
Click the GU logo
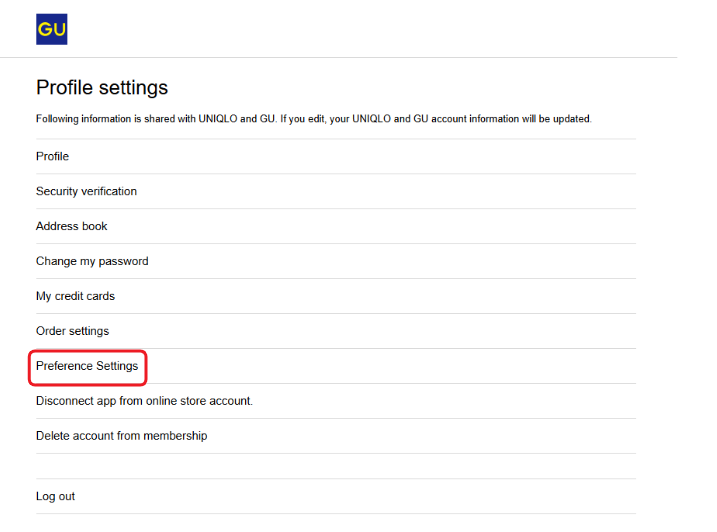[x=51, y=29]
